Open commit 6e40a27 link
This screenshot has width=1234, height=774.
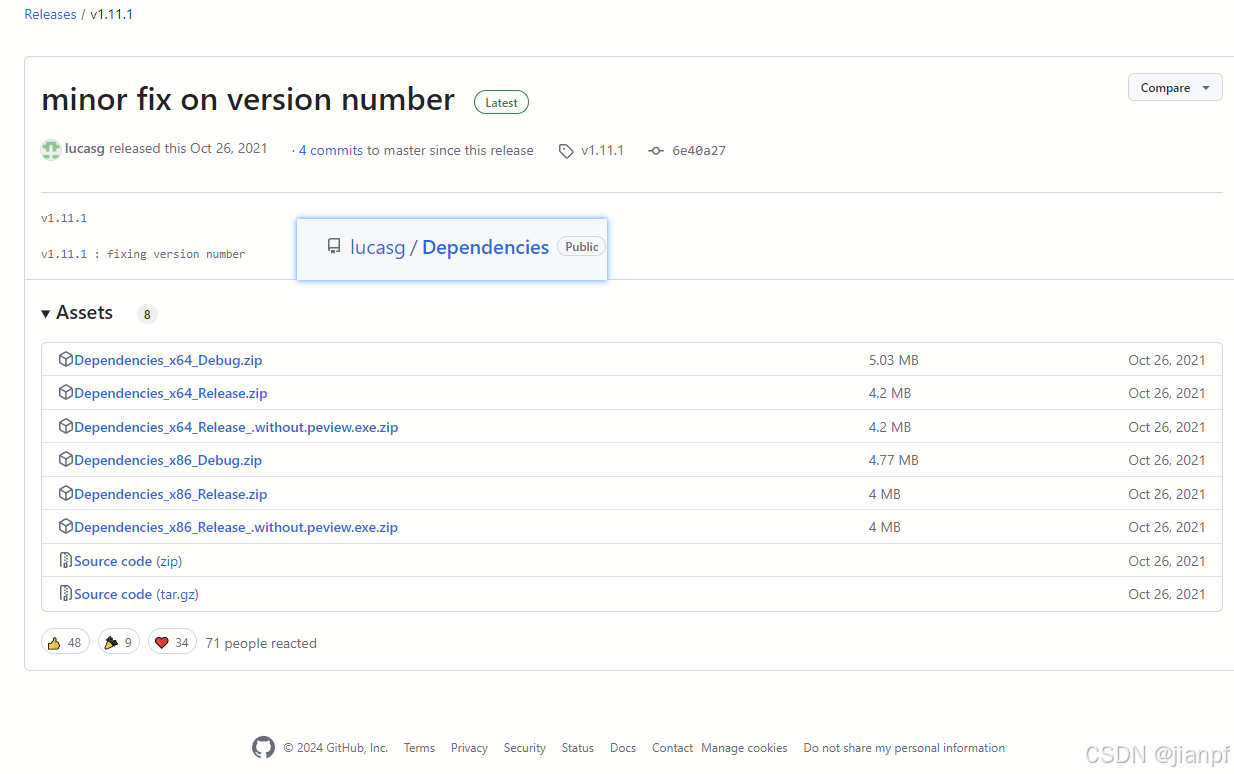(x=699, y=151)
